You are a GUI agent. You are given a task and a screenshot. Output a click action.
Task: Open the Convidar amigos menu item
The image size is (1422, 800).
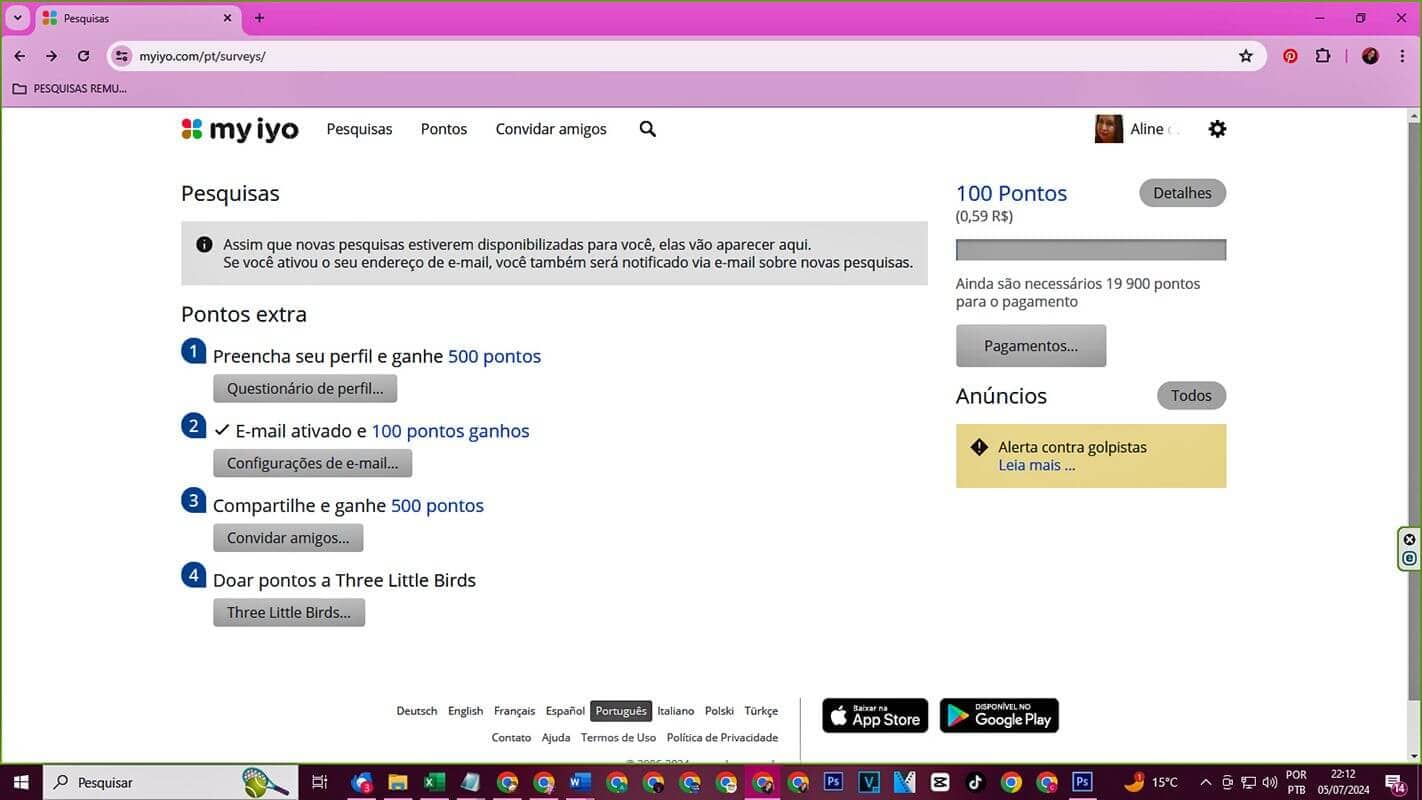tap(551, 129)
